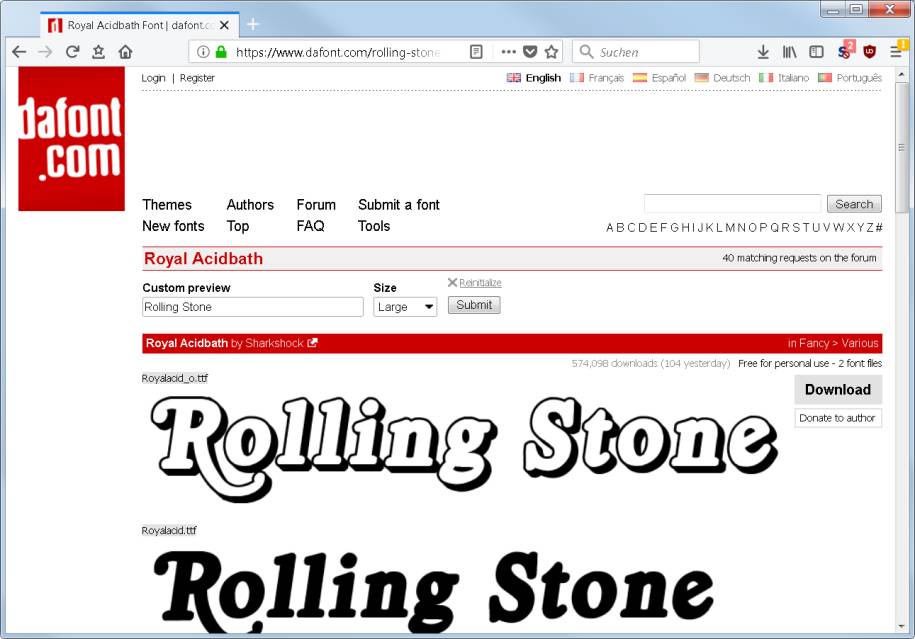
Task: Click the Login link
Action: click(153, 78)
